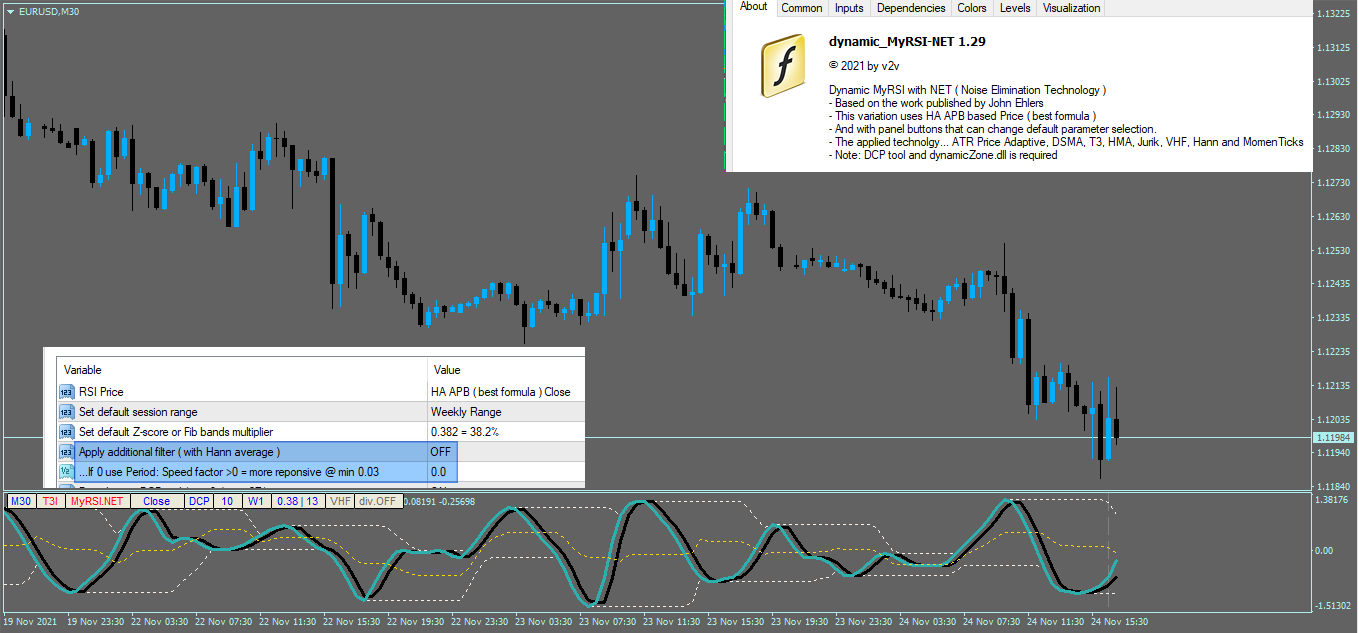Click the 19 Nov 2021 date label

[31, 622]
